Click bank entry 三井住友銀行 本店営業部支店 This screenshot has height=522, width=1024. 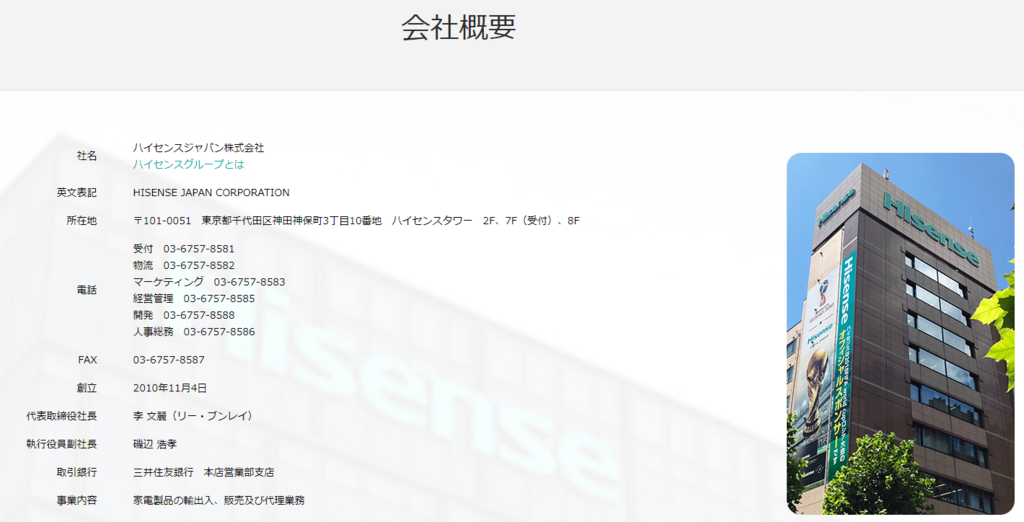[203, 472]
